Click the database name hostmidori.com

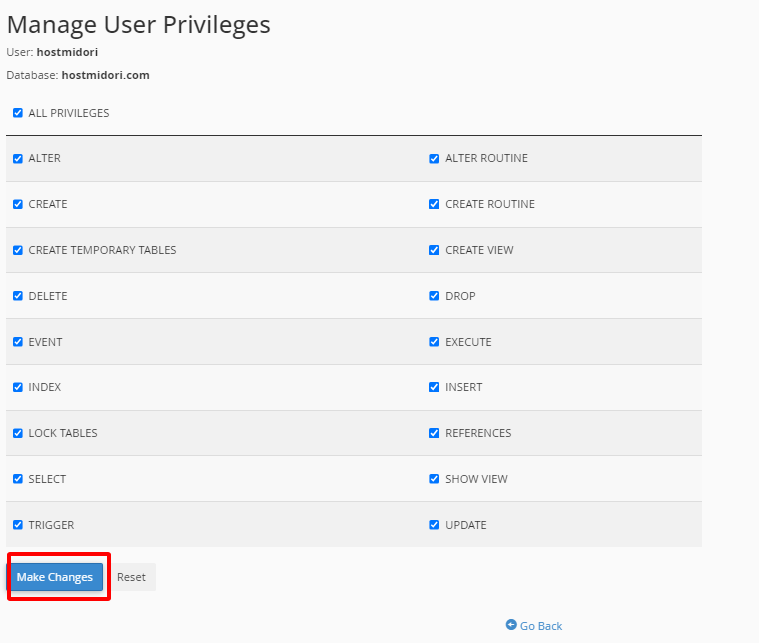point(106,75)
